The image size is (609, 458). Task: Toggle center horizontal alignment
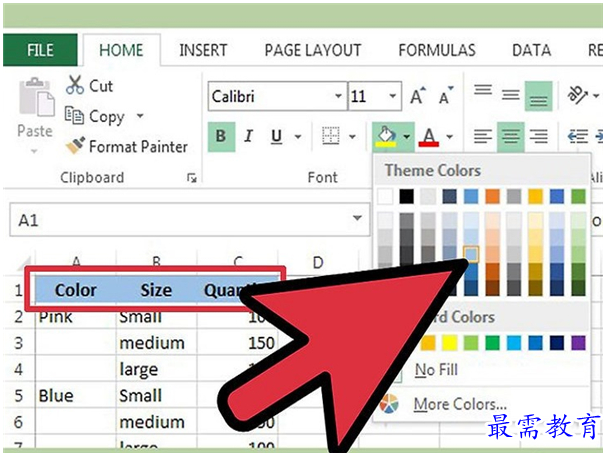coord(510,136)
